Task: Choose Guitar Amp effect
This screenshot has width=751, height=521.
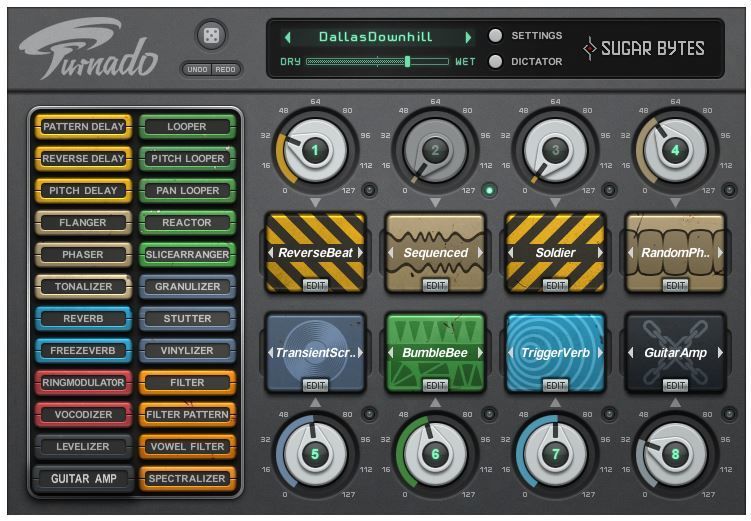Action: tap(83, 478)
